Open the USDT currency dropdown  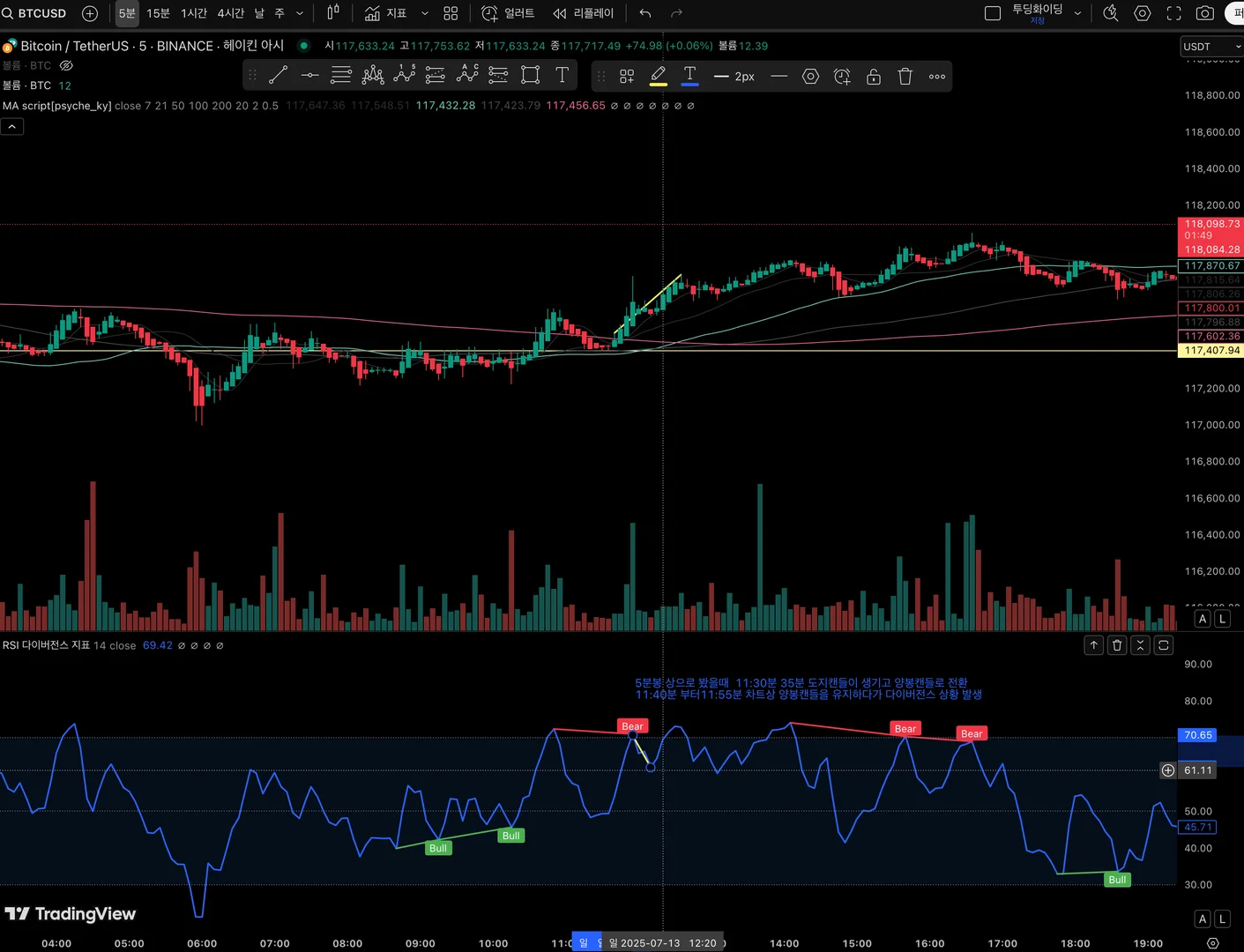click(x=1211, y=47)
